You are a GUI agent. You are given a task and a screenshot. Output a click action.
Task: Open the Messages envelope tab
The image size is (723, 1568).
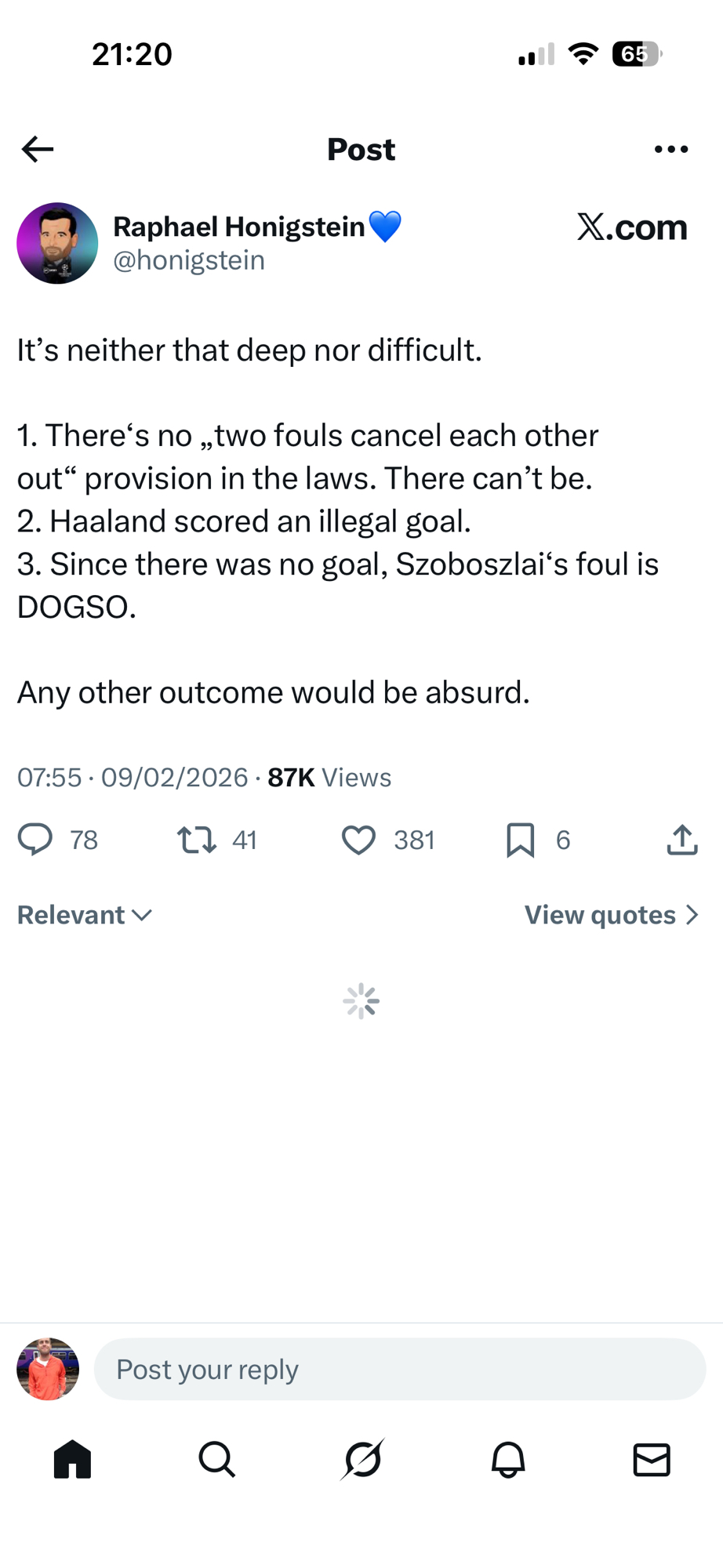[652, 1460]
